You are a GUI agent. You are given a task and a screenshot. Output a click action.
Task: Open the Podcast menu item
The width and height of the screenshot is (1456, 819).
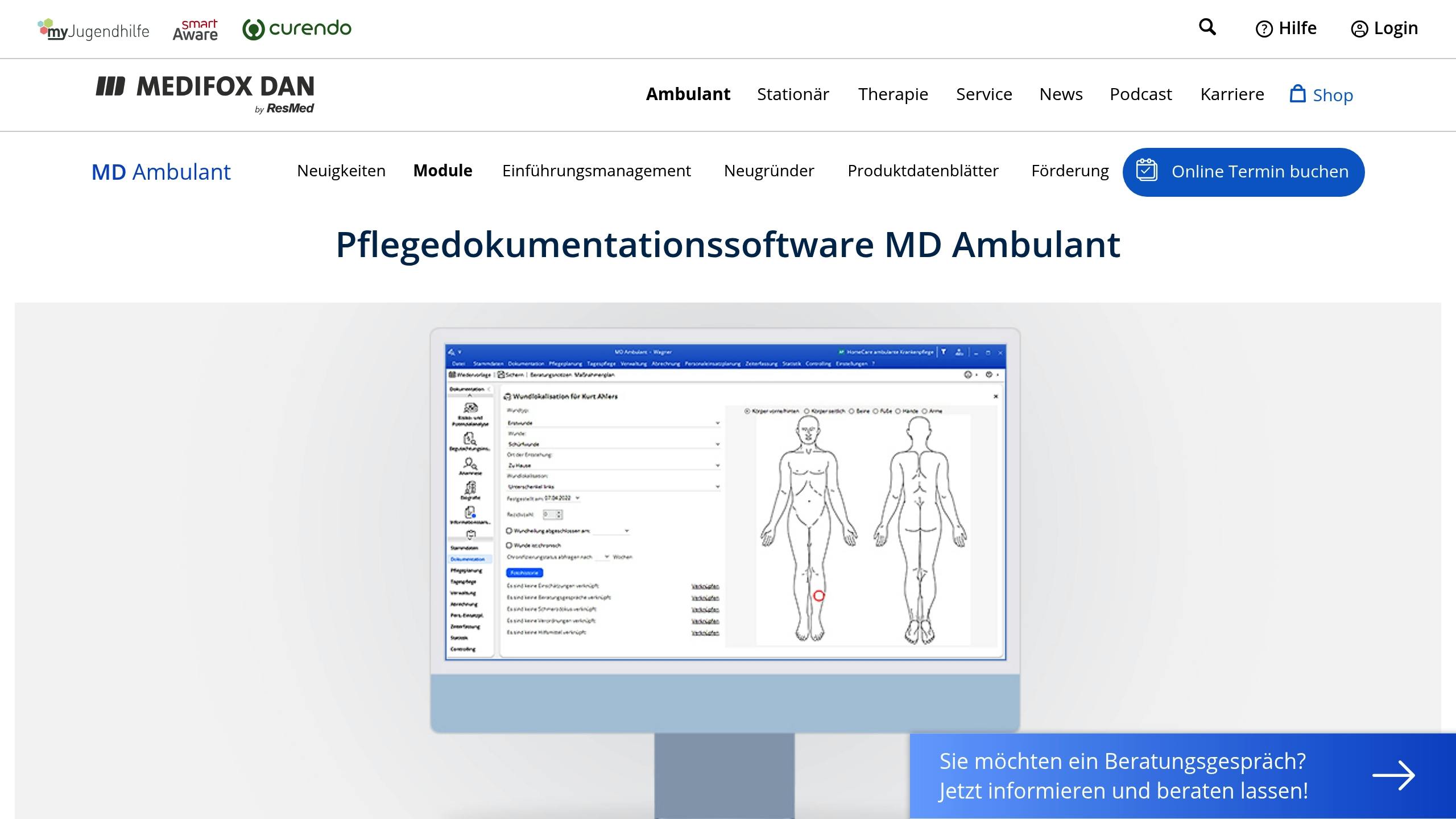1140,94
